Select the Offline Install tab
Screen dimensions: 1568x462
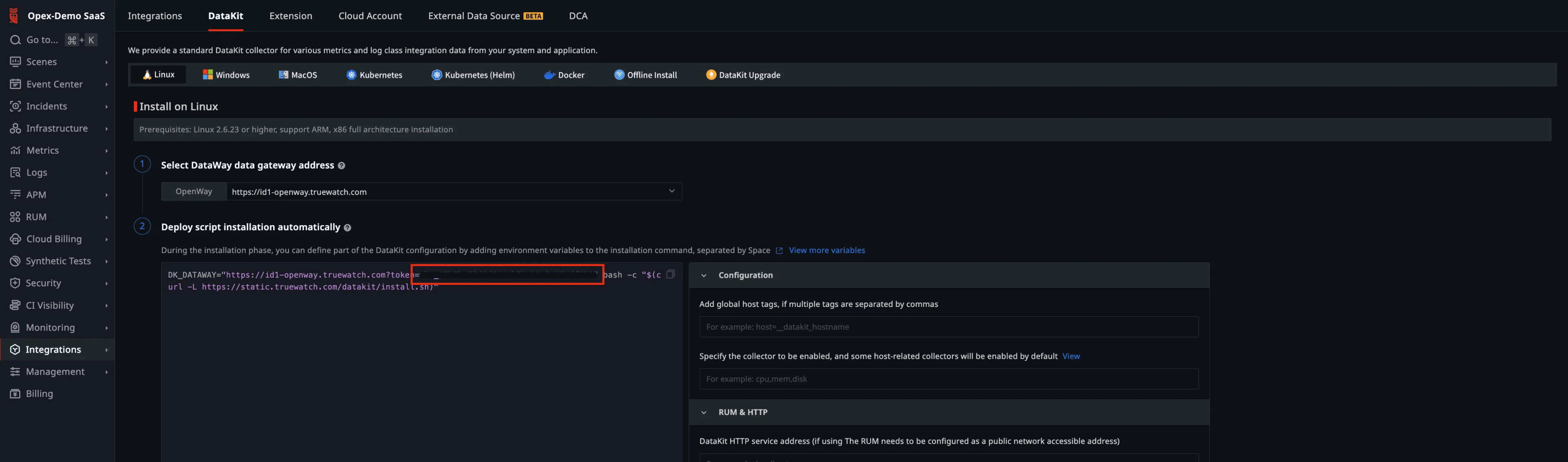pos(646,75)
